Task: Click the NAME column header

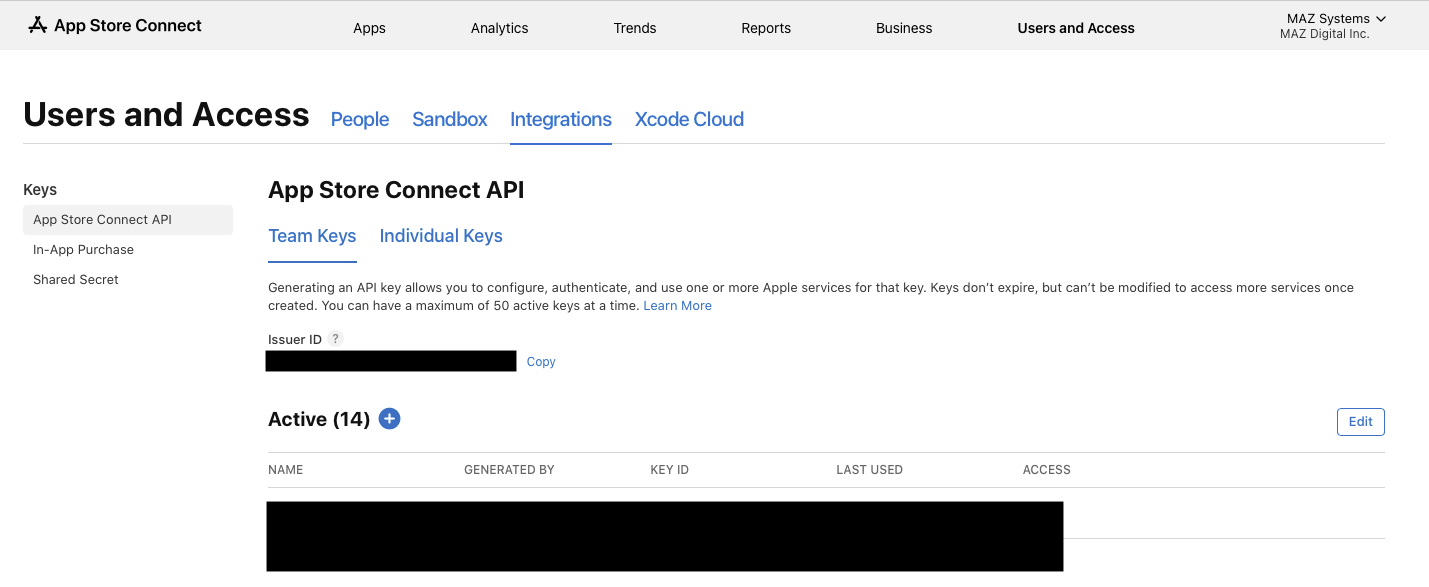Action: pyautogui.click(x=286, y=470)
